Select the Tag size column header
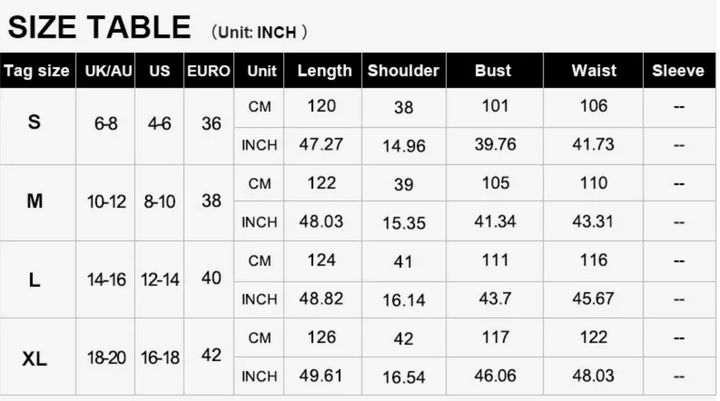 click(37, 71)
